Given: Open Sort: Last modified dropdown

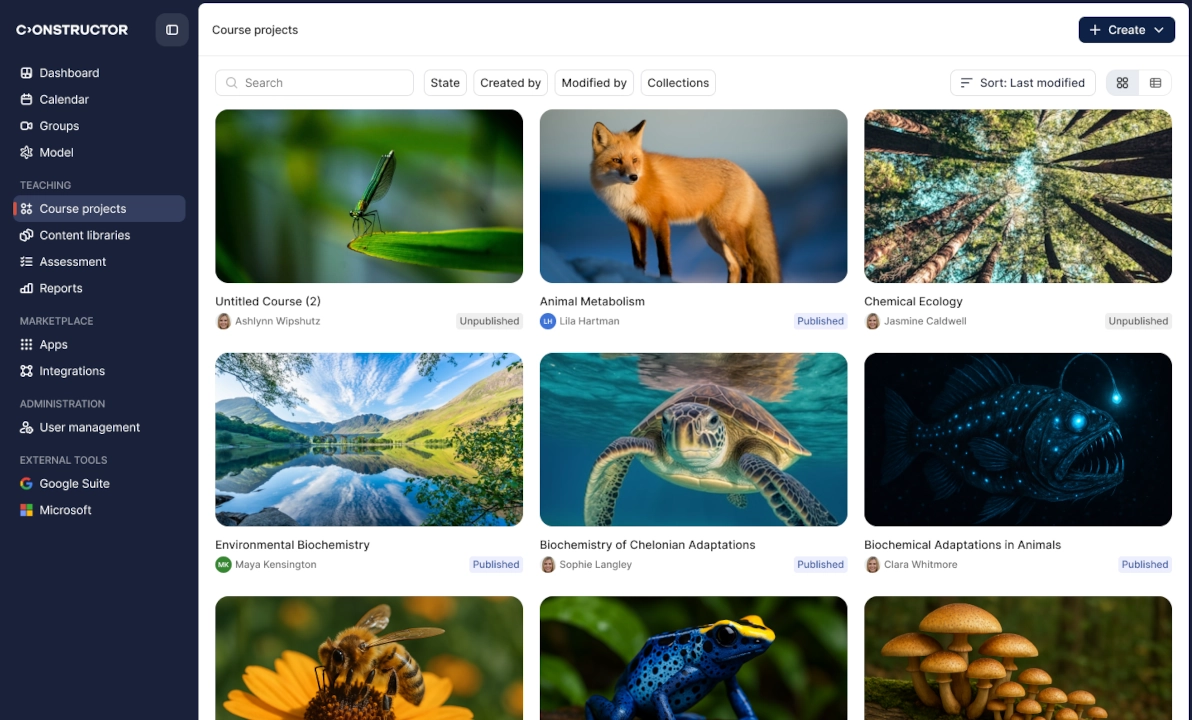Looking at the screenshot, I should pos(1022,83).
